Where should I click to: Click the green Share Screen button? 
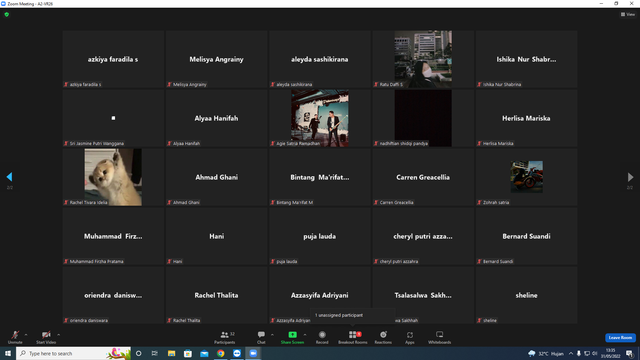[292, 337]
